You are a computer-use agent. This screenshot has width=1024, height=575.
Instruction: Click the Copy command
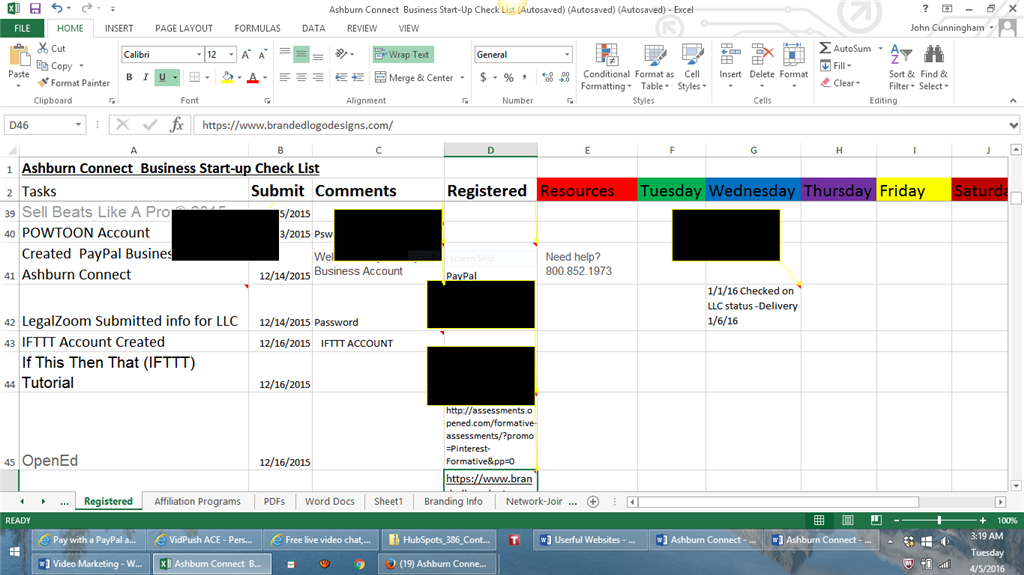(55, 65)
